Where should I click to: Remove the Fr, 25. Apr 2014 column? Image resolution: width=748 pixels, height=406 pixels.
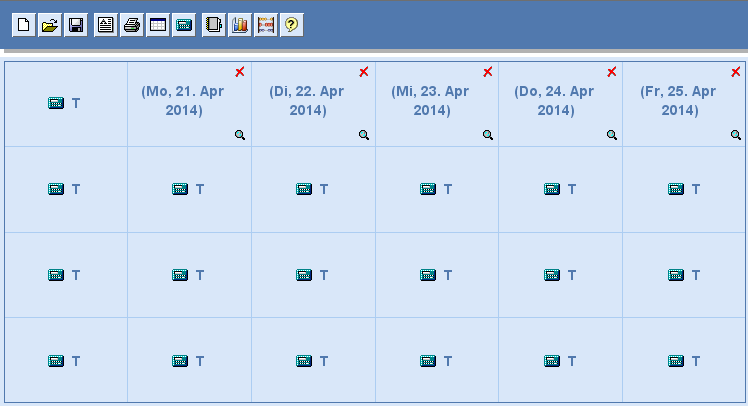pyautogui.click(x=736, y=72)
